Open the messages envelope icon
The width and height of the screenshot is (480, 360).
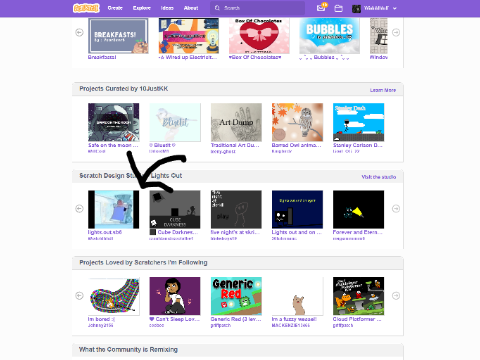321,8
